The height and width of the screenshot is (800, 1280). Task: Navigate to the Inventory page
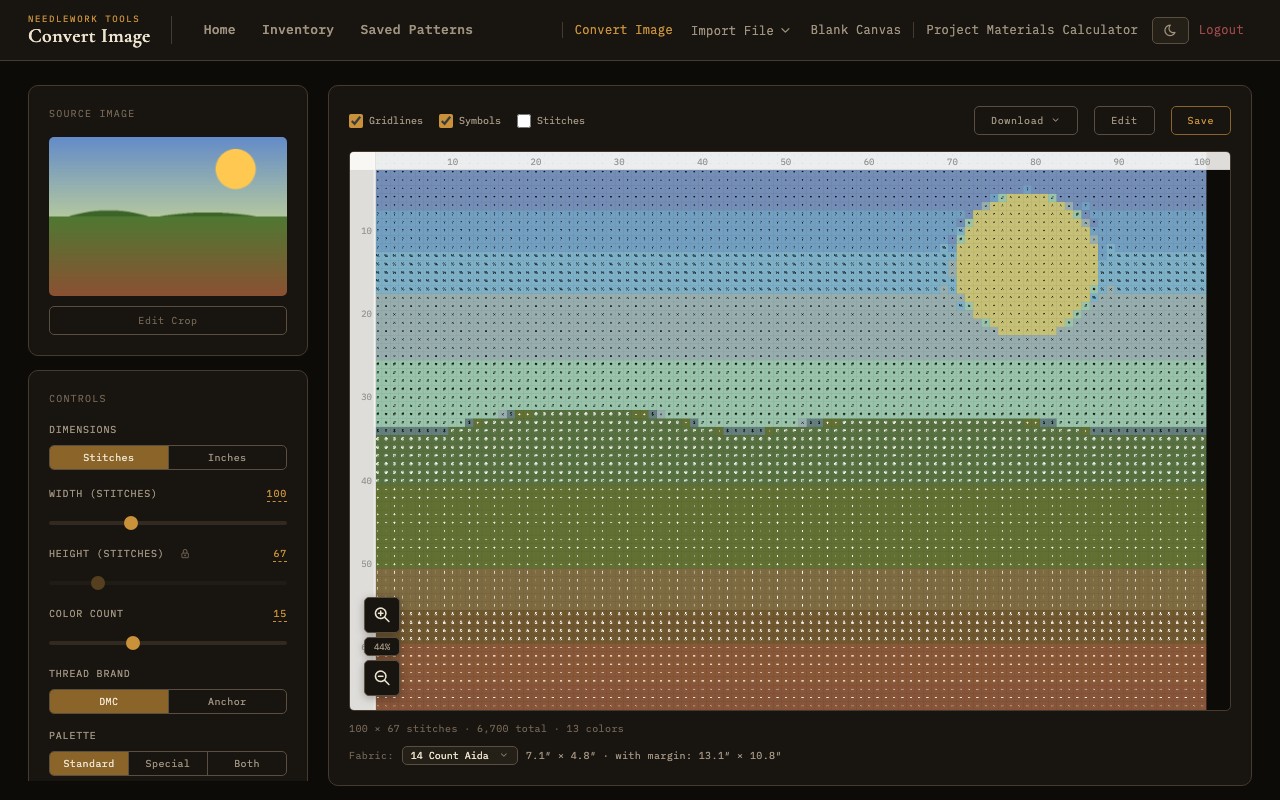click(297, 30)
